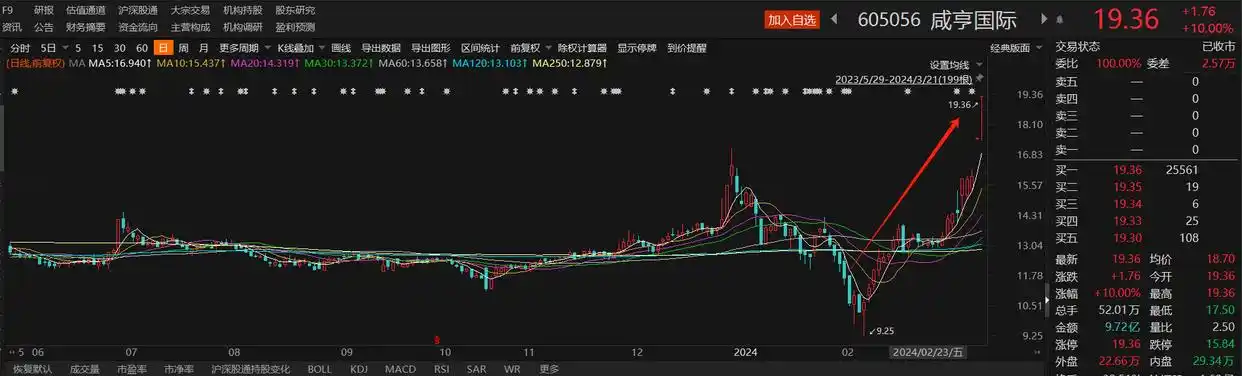
Task: Open 估值通道 menu item
Action: [86, 10]
